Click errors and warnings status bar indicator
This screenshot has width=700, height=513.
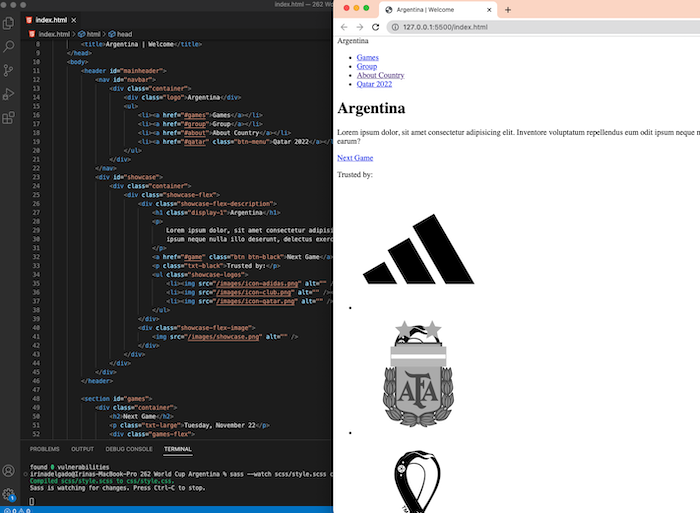[17, 510]
